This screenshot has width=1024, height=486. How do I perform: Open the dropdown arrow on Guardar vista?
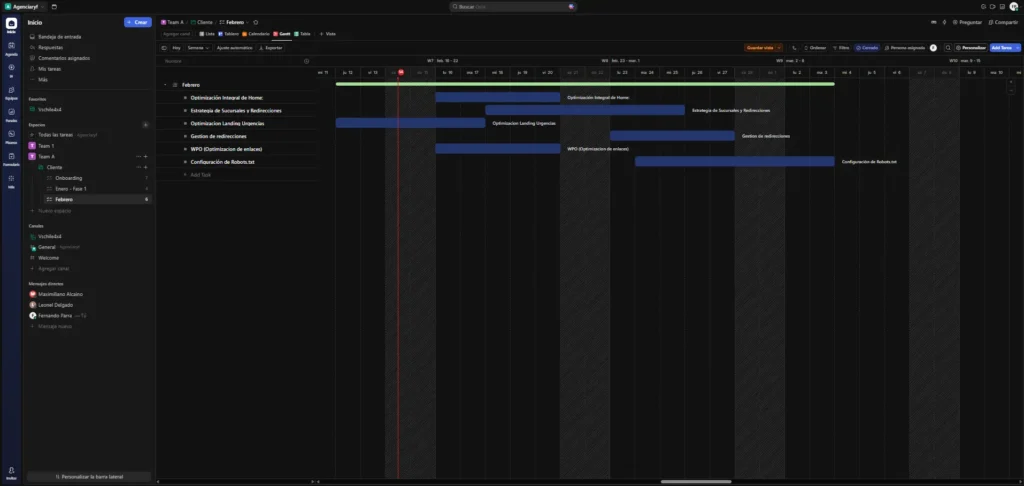(x=778, y=48)
